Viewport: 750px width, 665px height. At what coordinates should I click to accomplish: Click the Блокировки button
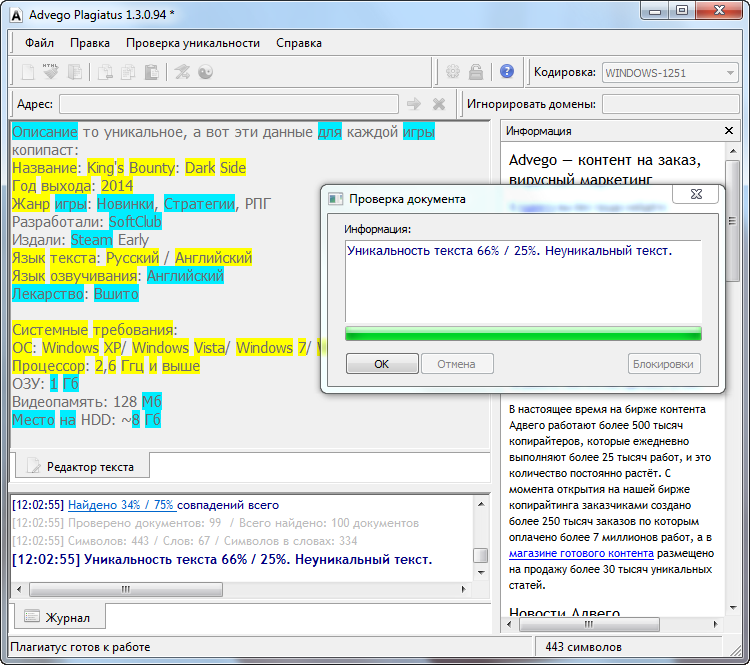point(663,364)
